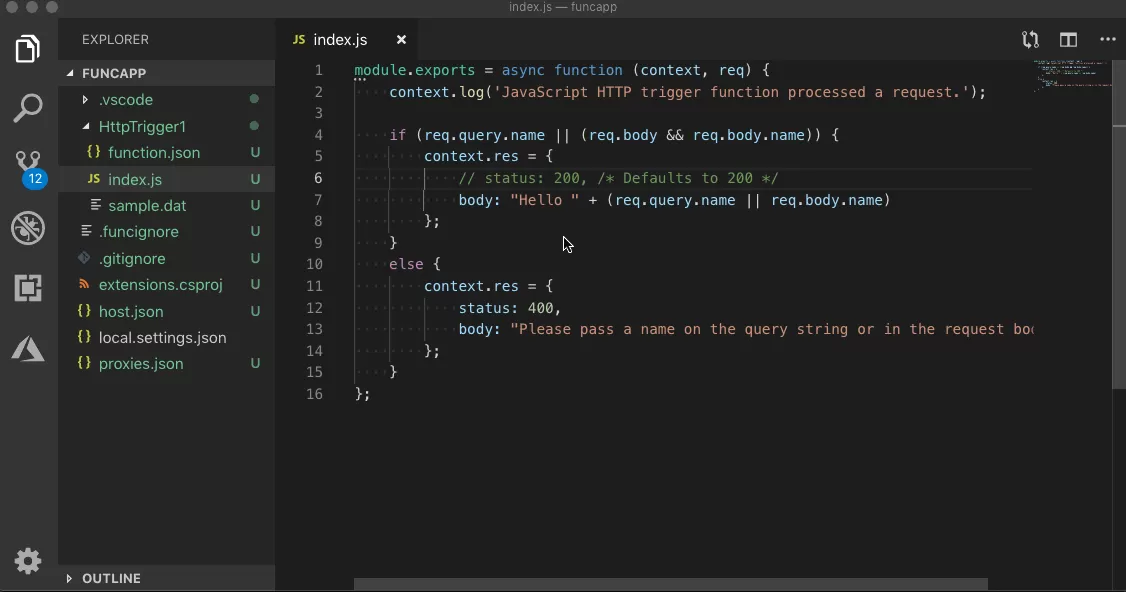Image resolution: width=1126 pixels, height=592 pixels.
Task: Click the Open Changes icon in the editor toolbar
Action: point(1030,40)
